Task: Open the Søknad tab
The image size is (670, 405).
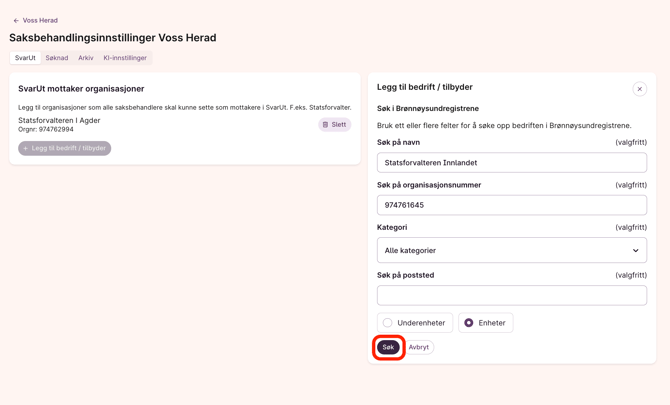Action: tap(57, 58)
